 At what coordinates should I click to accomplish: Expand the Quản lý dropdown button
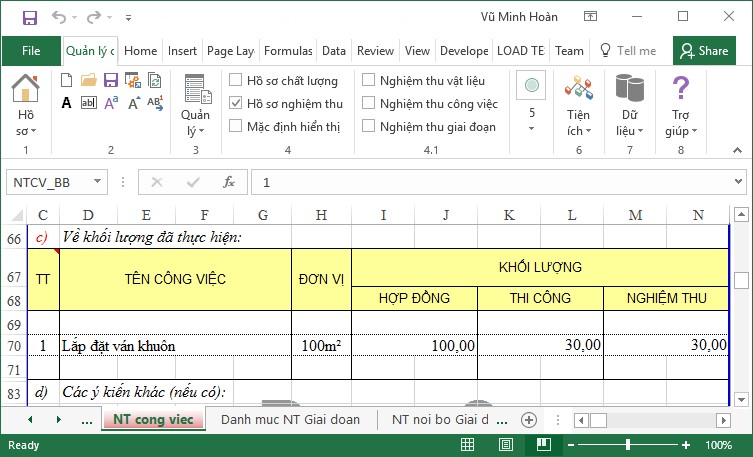pyautogui.click(x=195, y=108)
